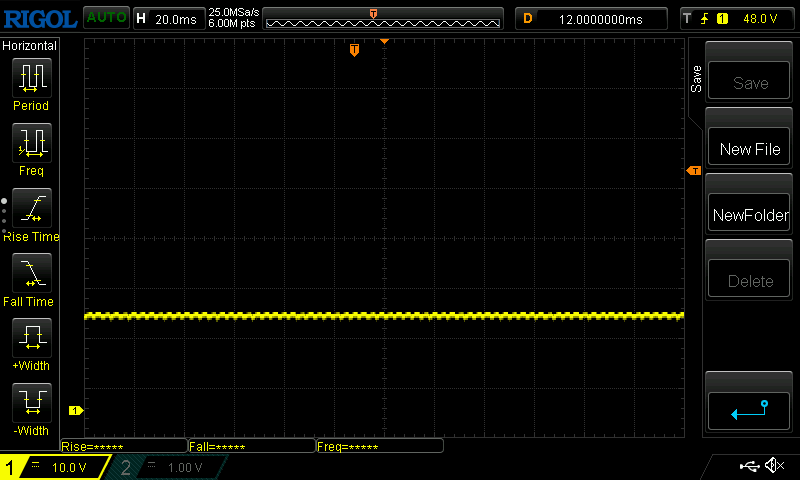This screenshot has height=480, width=800.
Task: Click the rising edge trigger icon
Action: click(704, 19)
